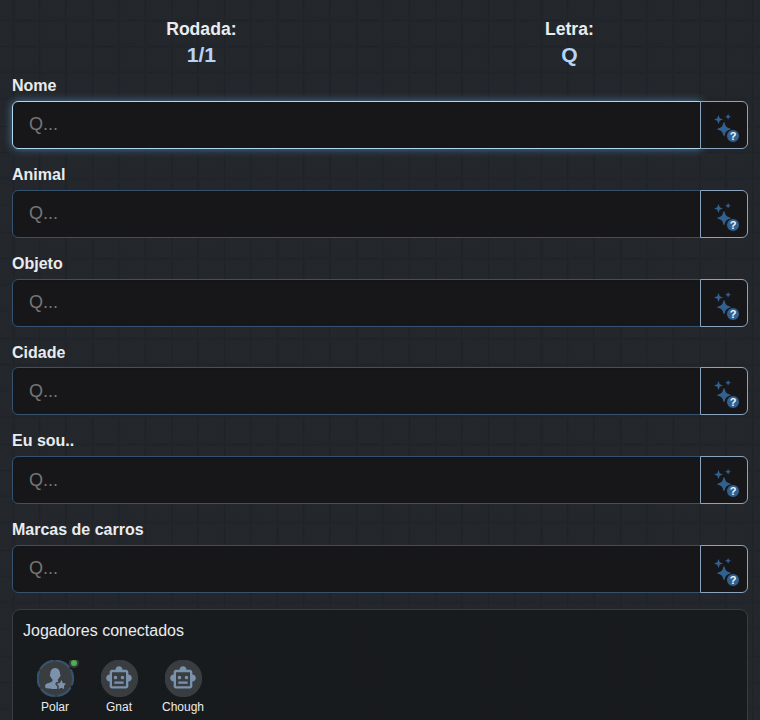Click the 'Rodada:' label
Screen dimensions: 760x720
201,29
